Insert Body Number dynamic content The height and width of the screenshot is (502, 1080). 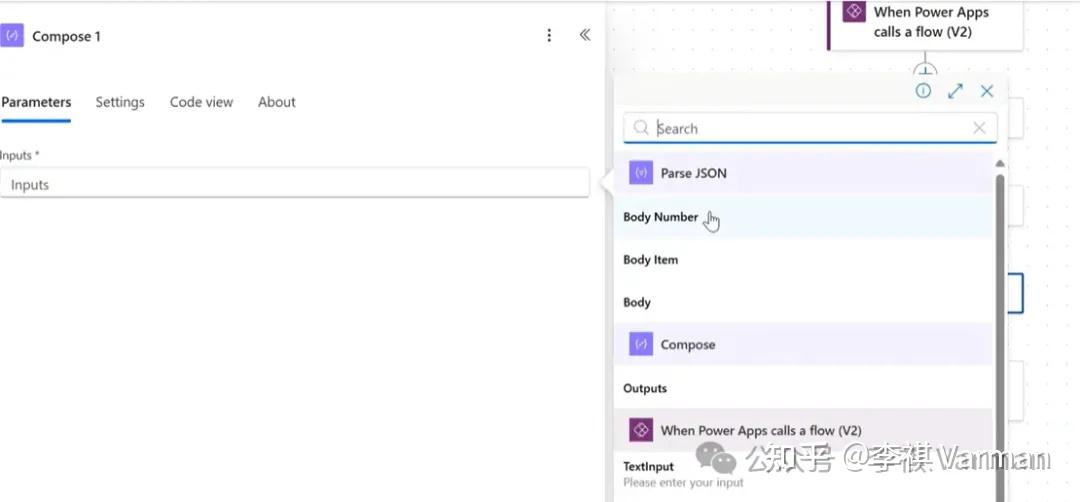tap(803, 217)
